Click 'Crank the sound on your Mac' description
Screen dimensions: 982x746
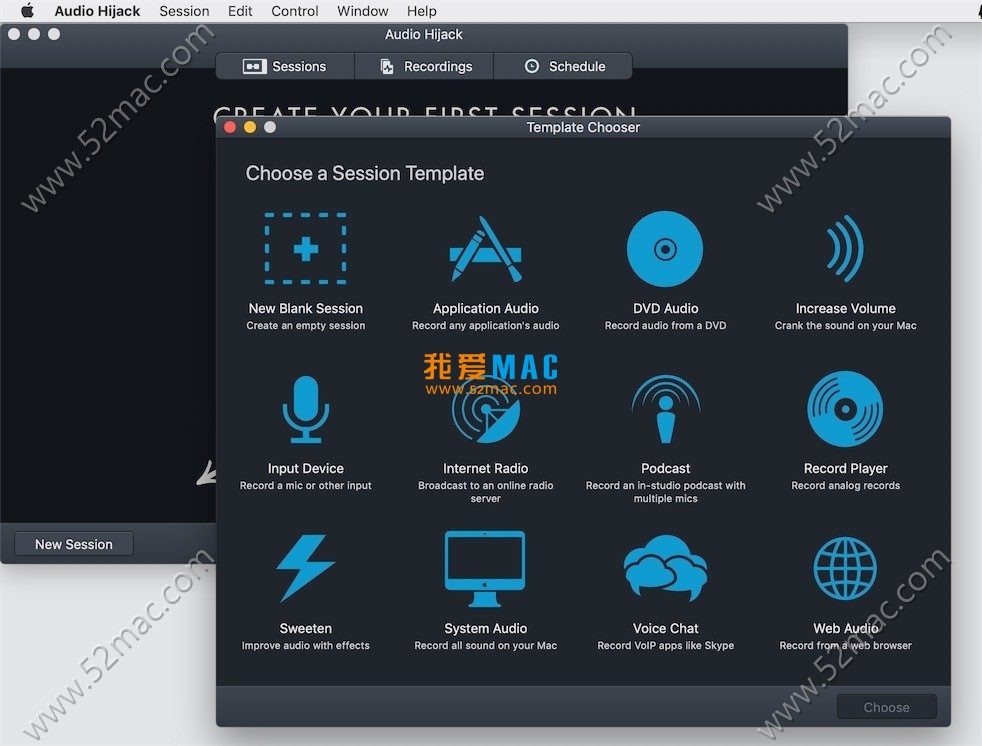point(845,326)
